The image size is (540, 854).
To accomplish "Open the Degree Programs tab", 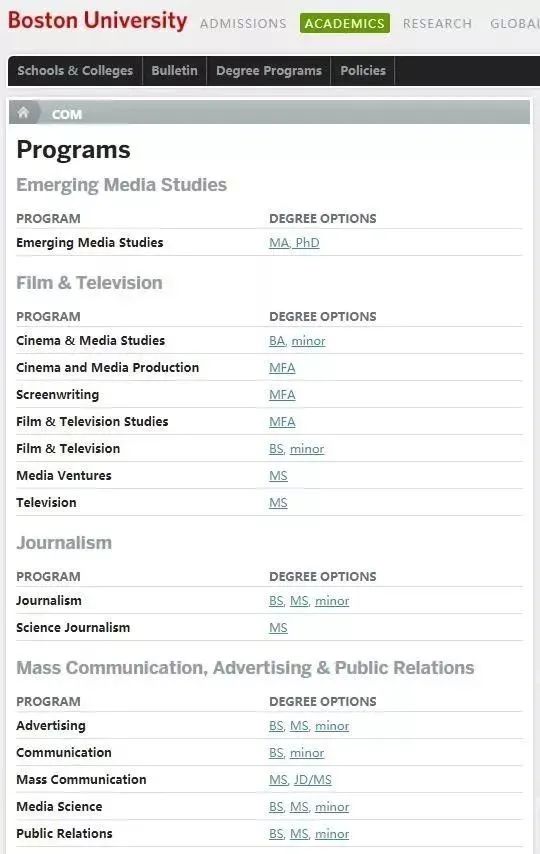I will 269,71.
